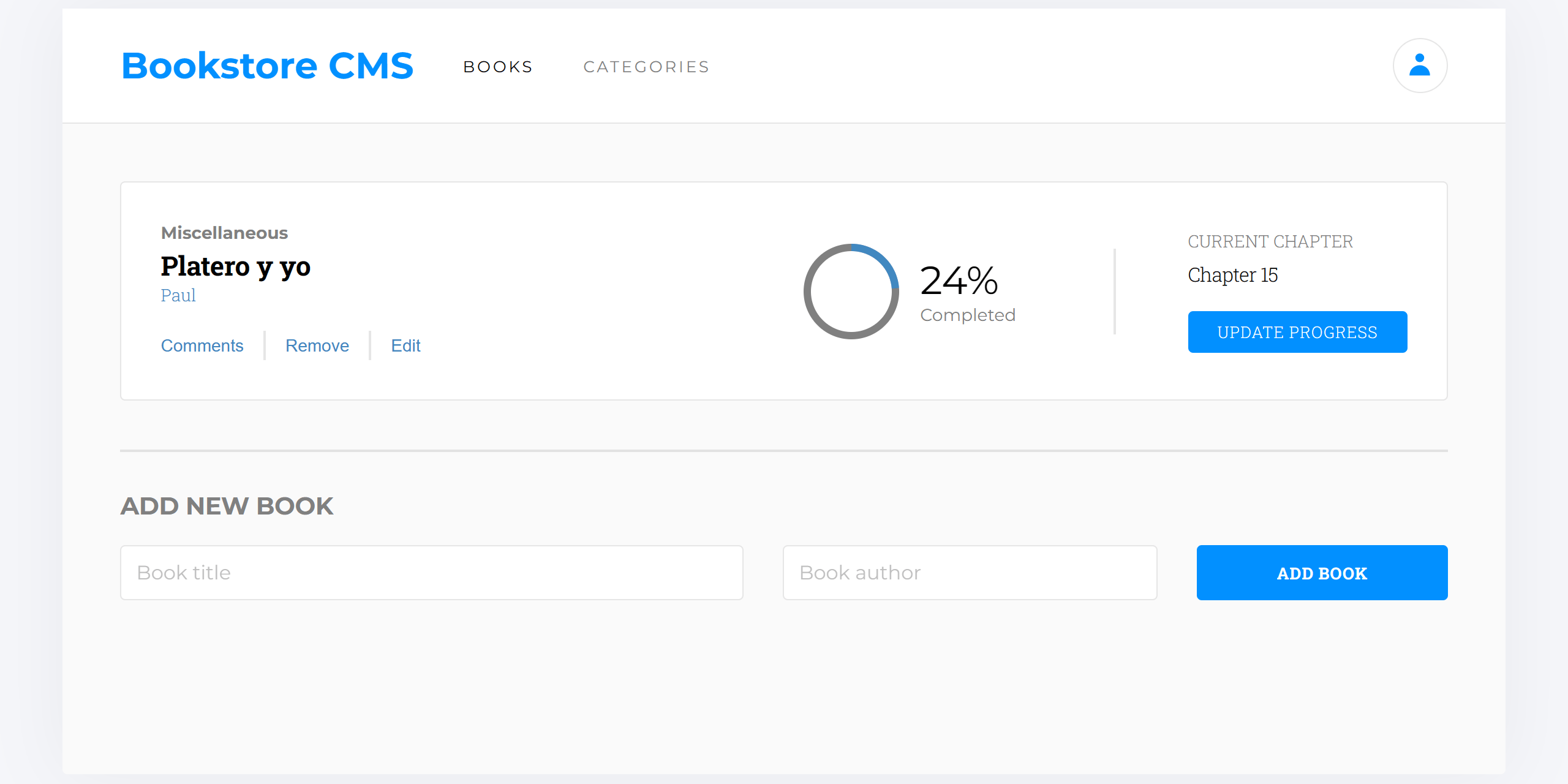Open the user profile avatar icon
This screenshot has height=784, width=1568.
pyautogui.click(x=1420, y=65)
